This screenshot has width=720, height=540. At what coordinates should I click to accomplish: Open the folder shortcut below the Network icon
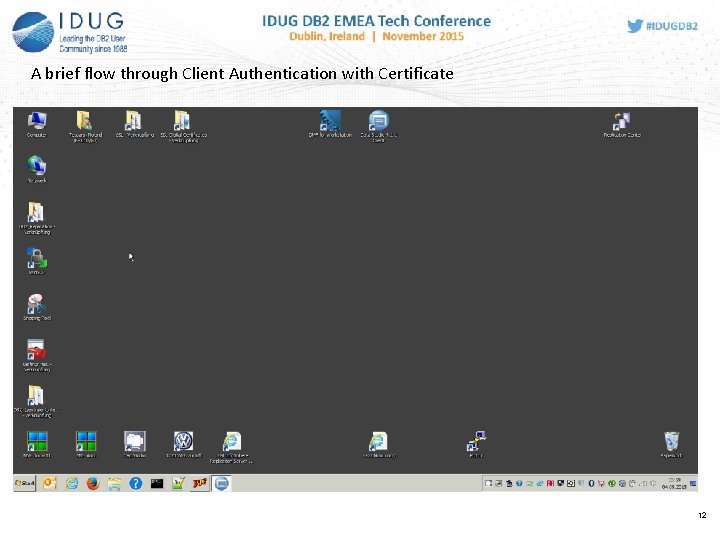(x=37, y=218)
